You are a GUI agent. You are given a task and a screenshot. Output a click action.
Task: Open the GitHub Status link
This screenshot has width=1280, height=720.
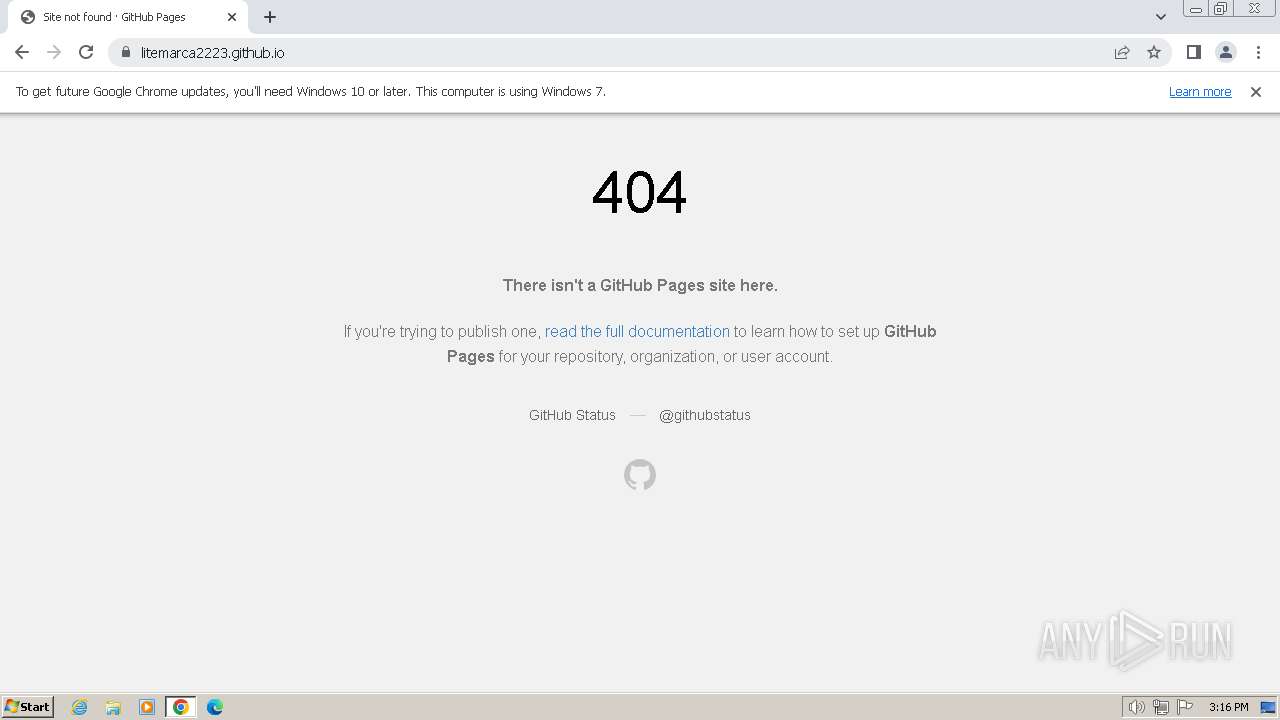572,415
